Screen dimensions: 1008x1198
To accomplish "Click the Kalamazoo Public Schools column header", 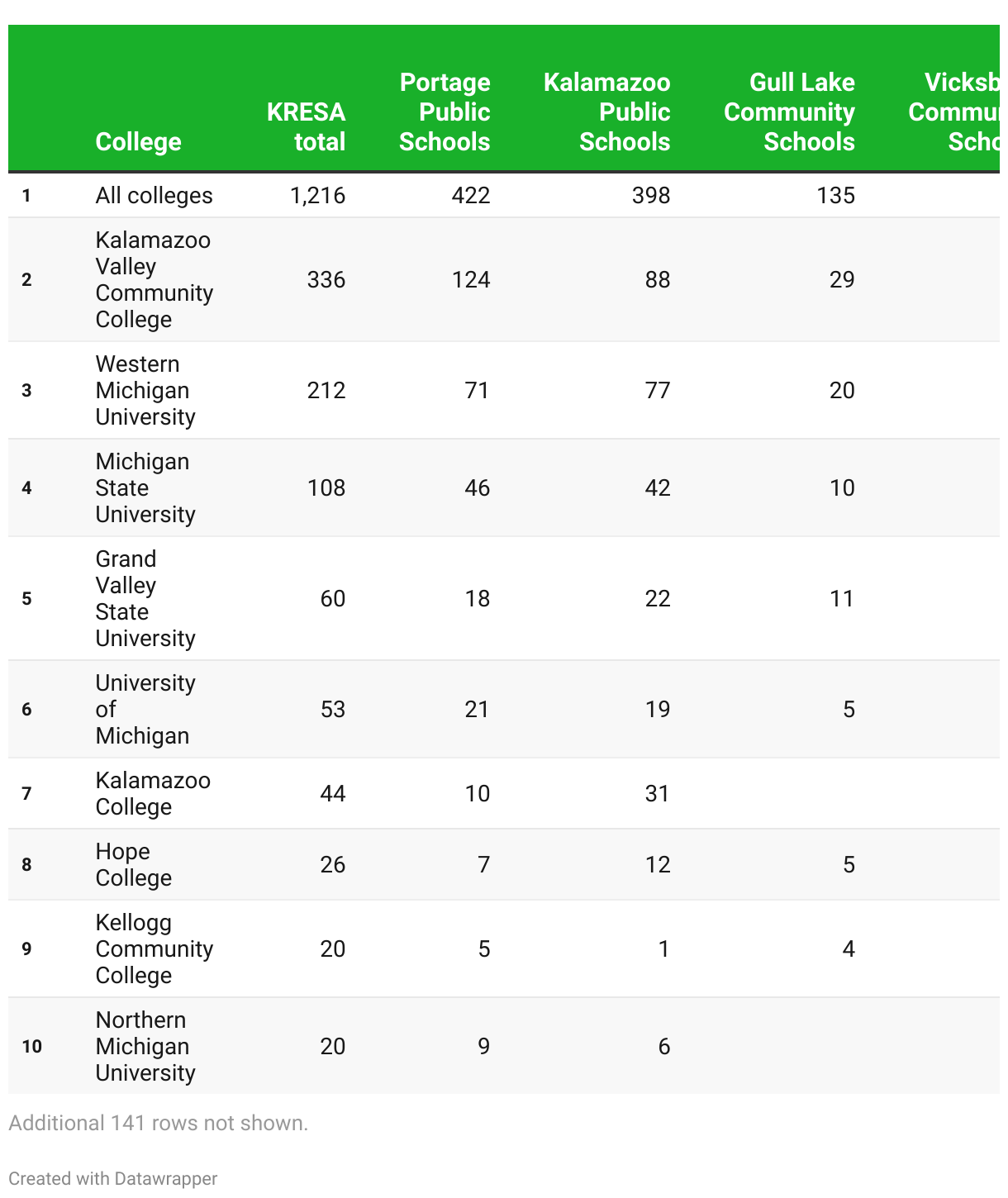I will pos(606,112).
